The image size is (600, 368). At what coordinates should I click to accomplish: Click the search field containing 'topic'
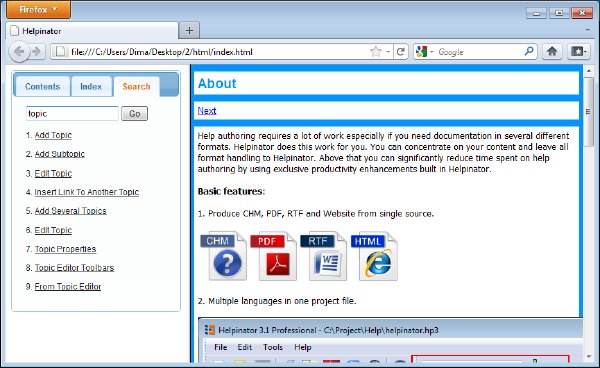point(72,114)
